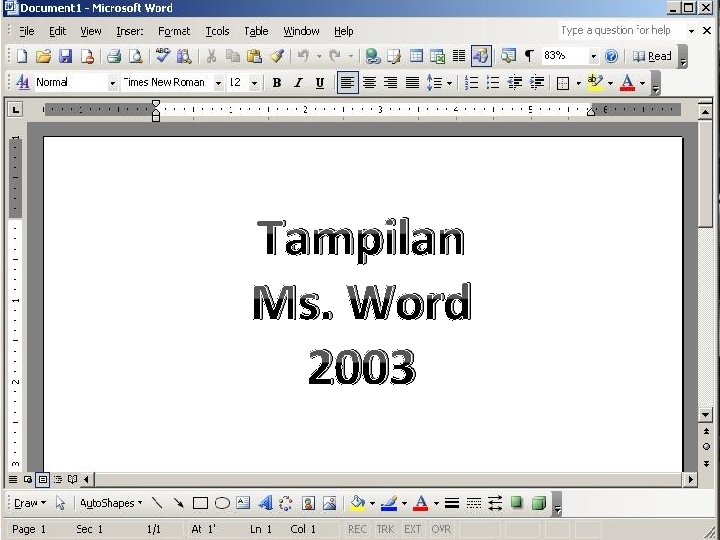720x540 pixels.
Task: Click the Select Browse Object button
Action: [706, 446]
